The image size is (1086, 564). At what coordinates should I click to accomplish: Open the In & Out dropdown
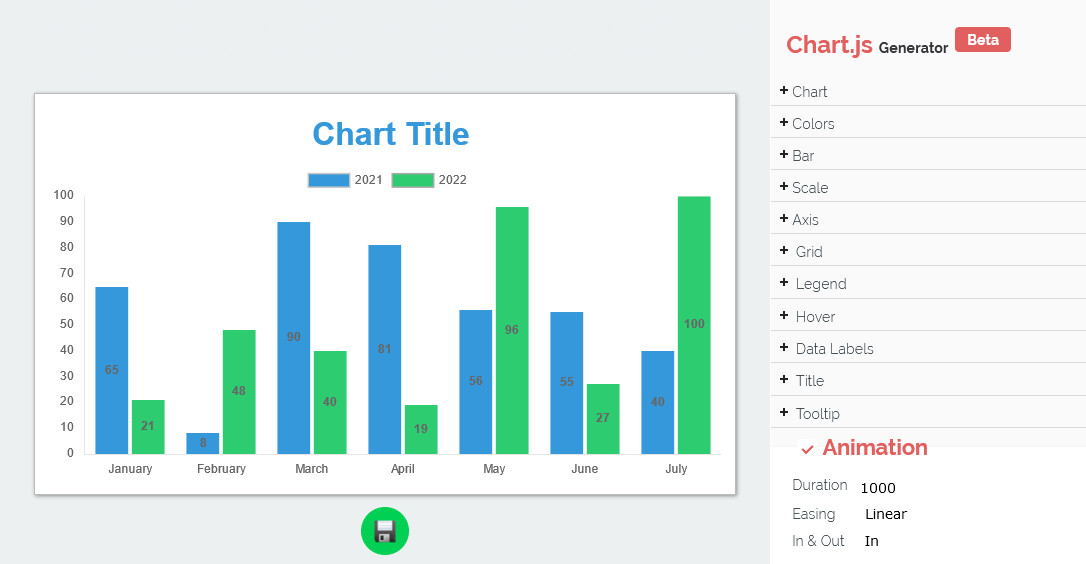click(872, 541)
